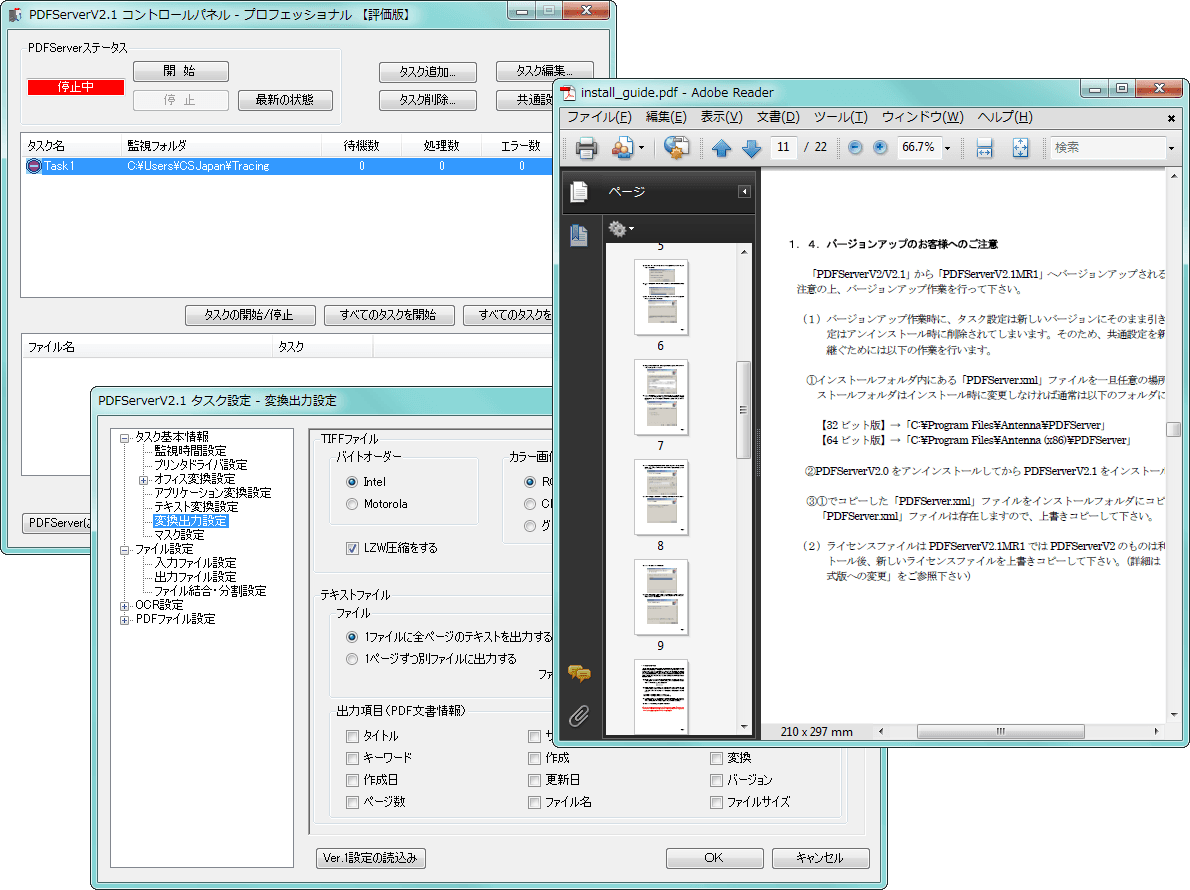Click OK in the task settings dialog

[714, 857]
